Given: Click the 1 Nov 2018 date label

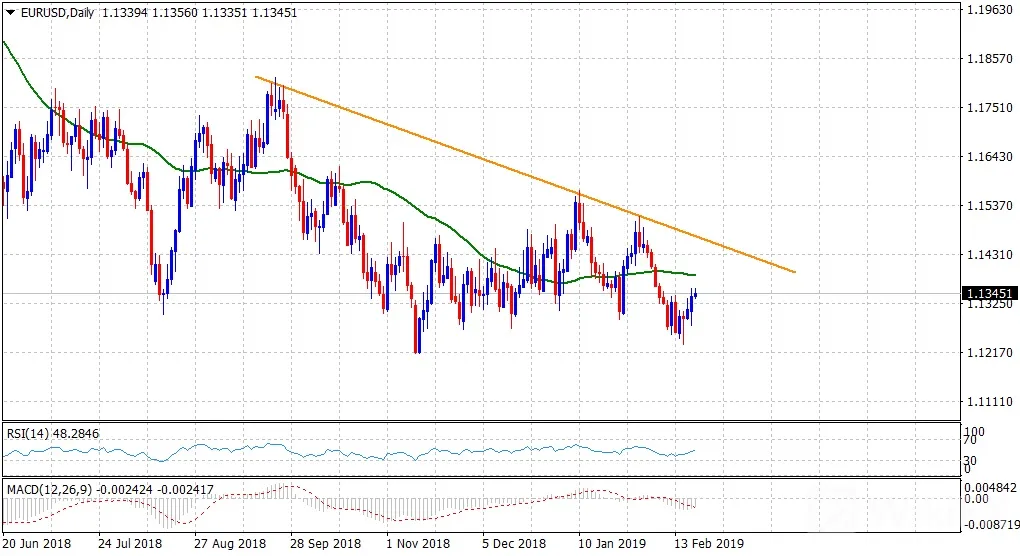Looking at the screenshot, I should (418, 543).
